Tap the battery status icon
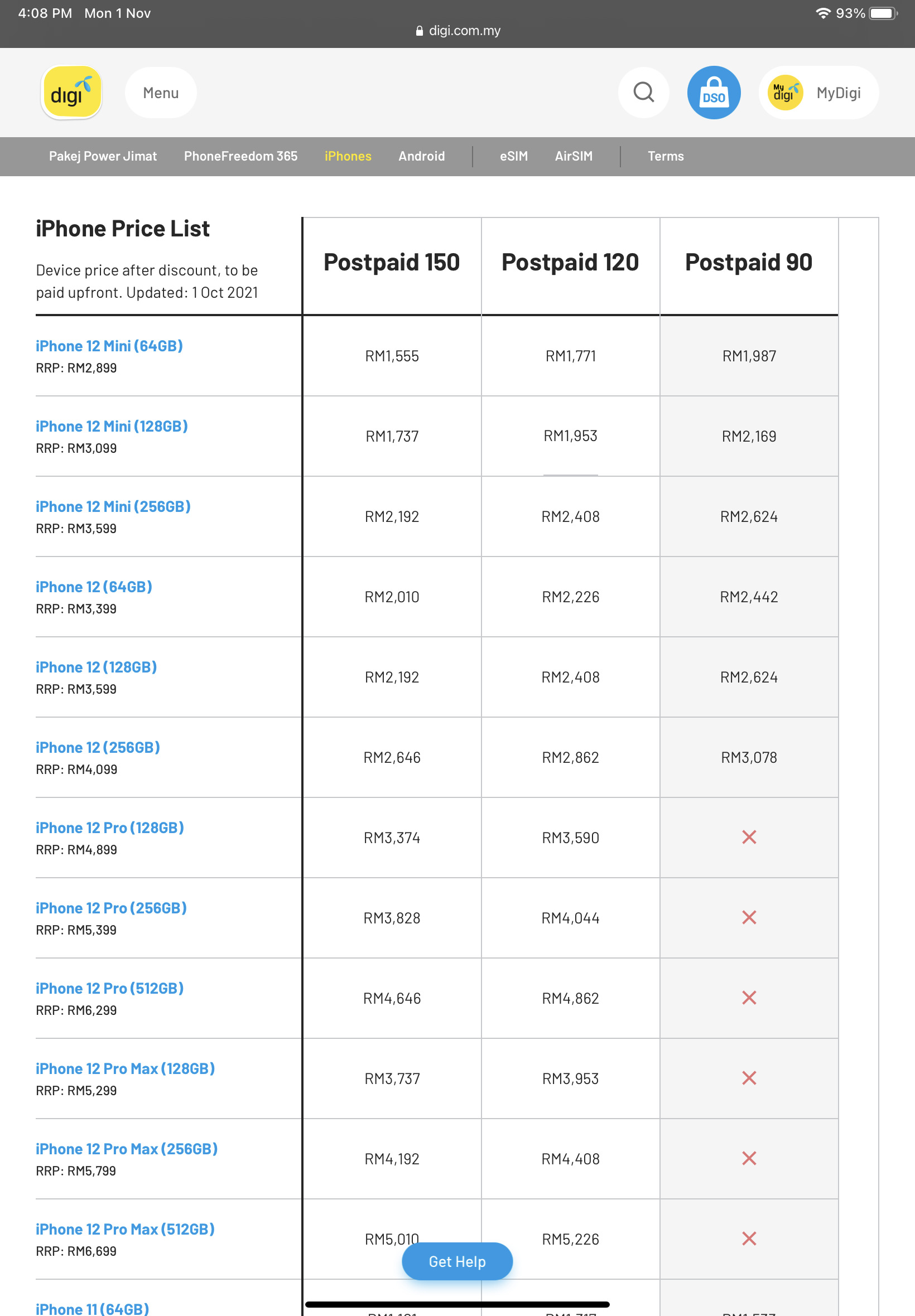915x1316 pixels. pos(883,13)
